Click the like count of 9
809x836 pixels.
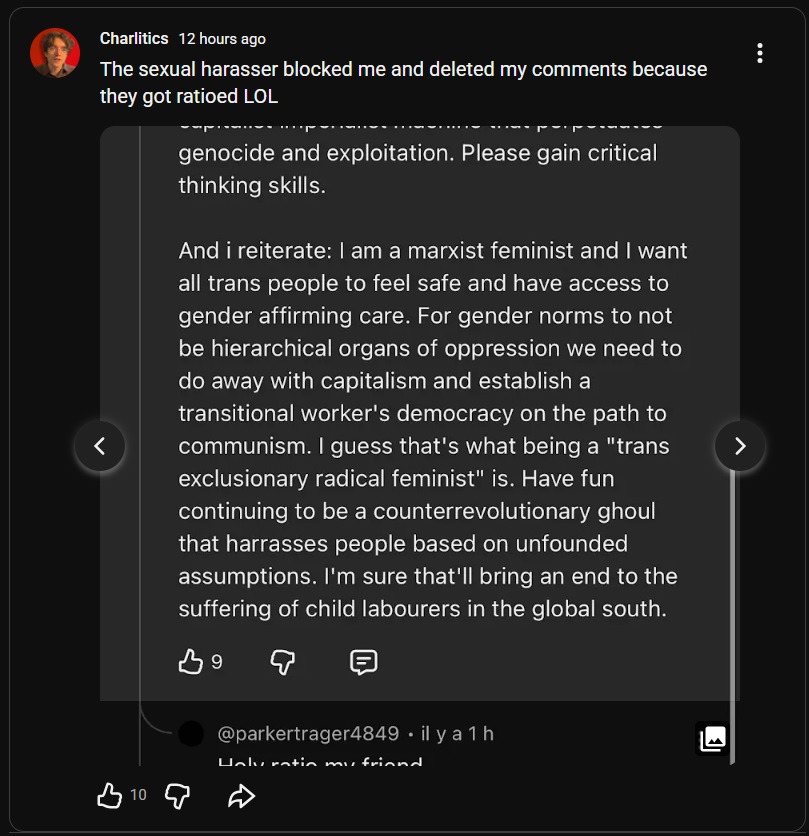click(217, 662)
